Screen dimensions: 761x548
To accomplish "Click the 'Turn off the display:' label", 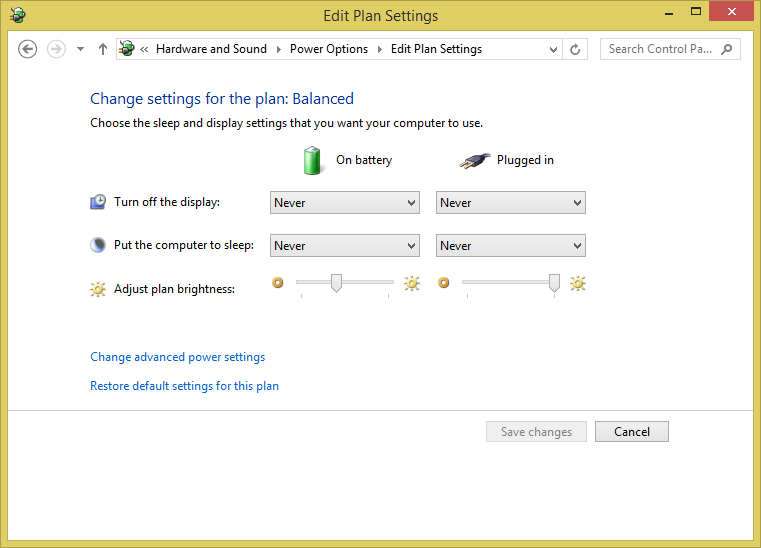I will click(167, 202).
